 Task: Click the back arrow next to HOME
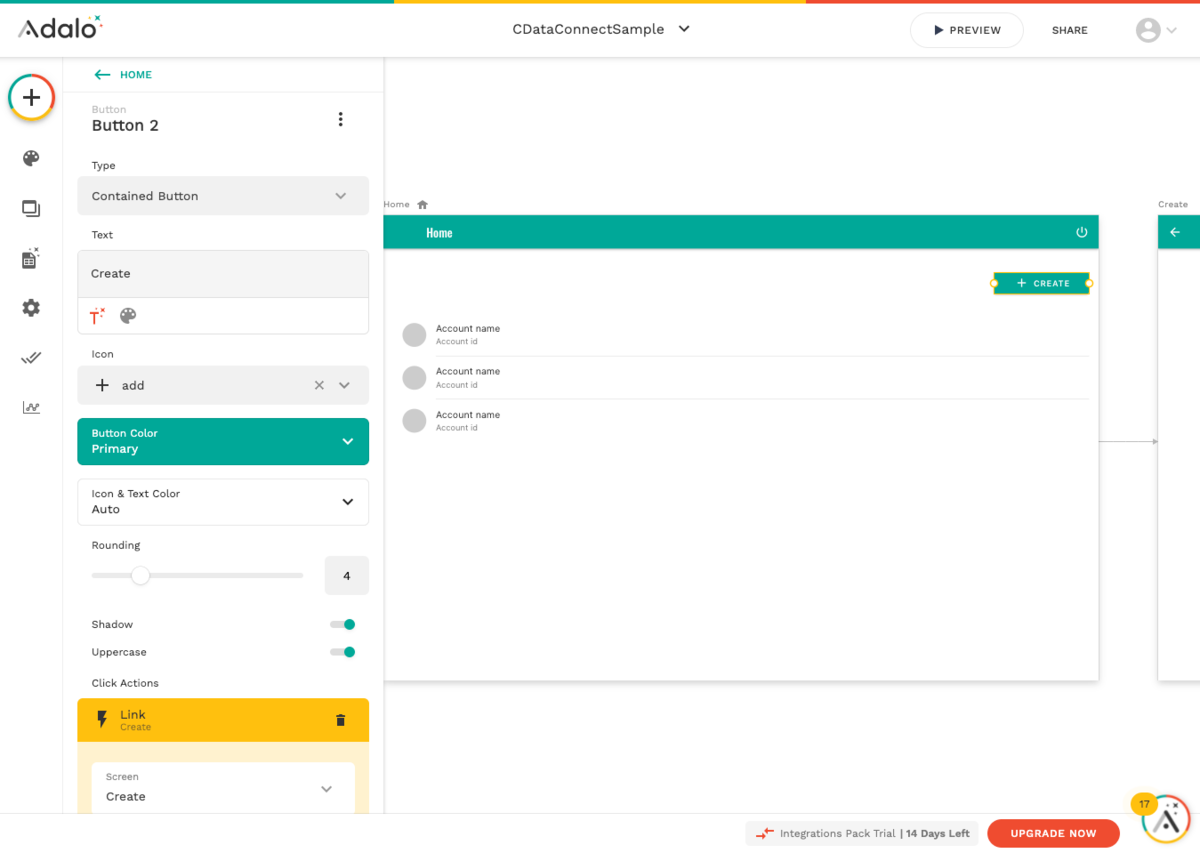tap(102, 75)
